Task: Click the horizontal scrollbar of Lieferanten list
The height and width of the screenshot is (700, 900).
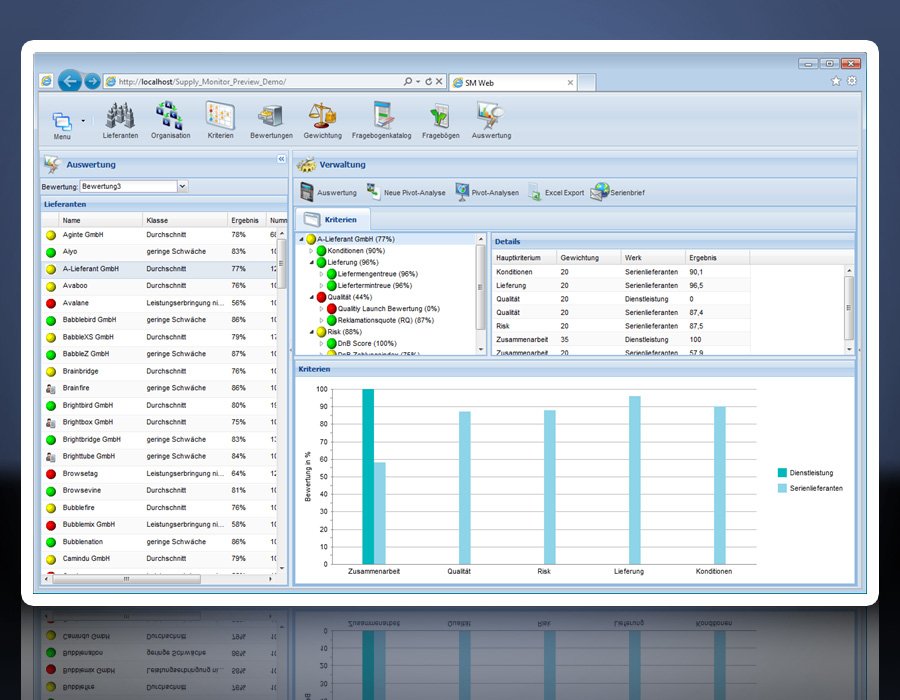Action: point(127,579)
